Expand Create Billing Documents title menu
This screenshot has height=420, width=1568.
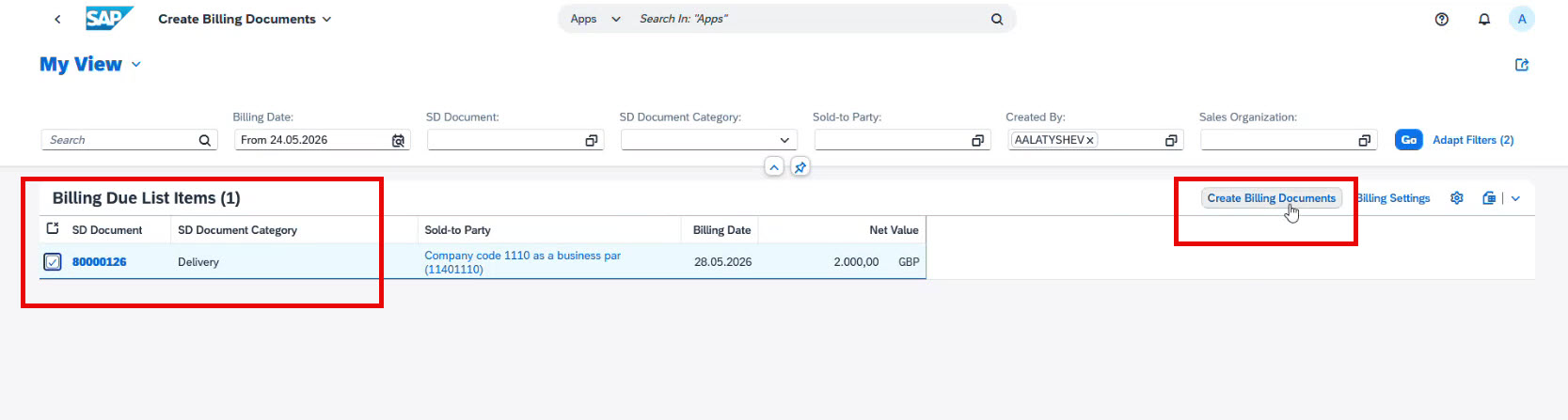327,19
